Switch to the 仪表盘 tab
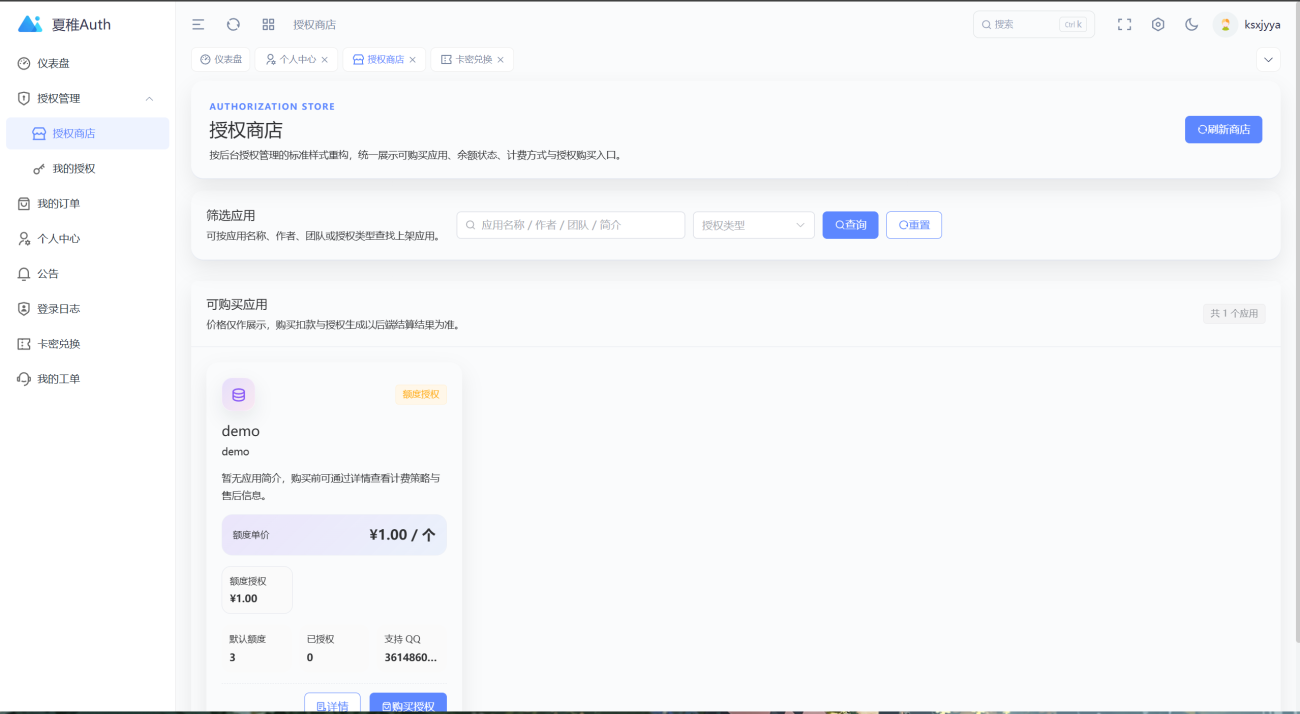This screenshot has width=1300, height=714. point(221,59)
